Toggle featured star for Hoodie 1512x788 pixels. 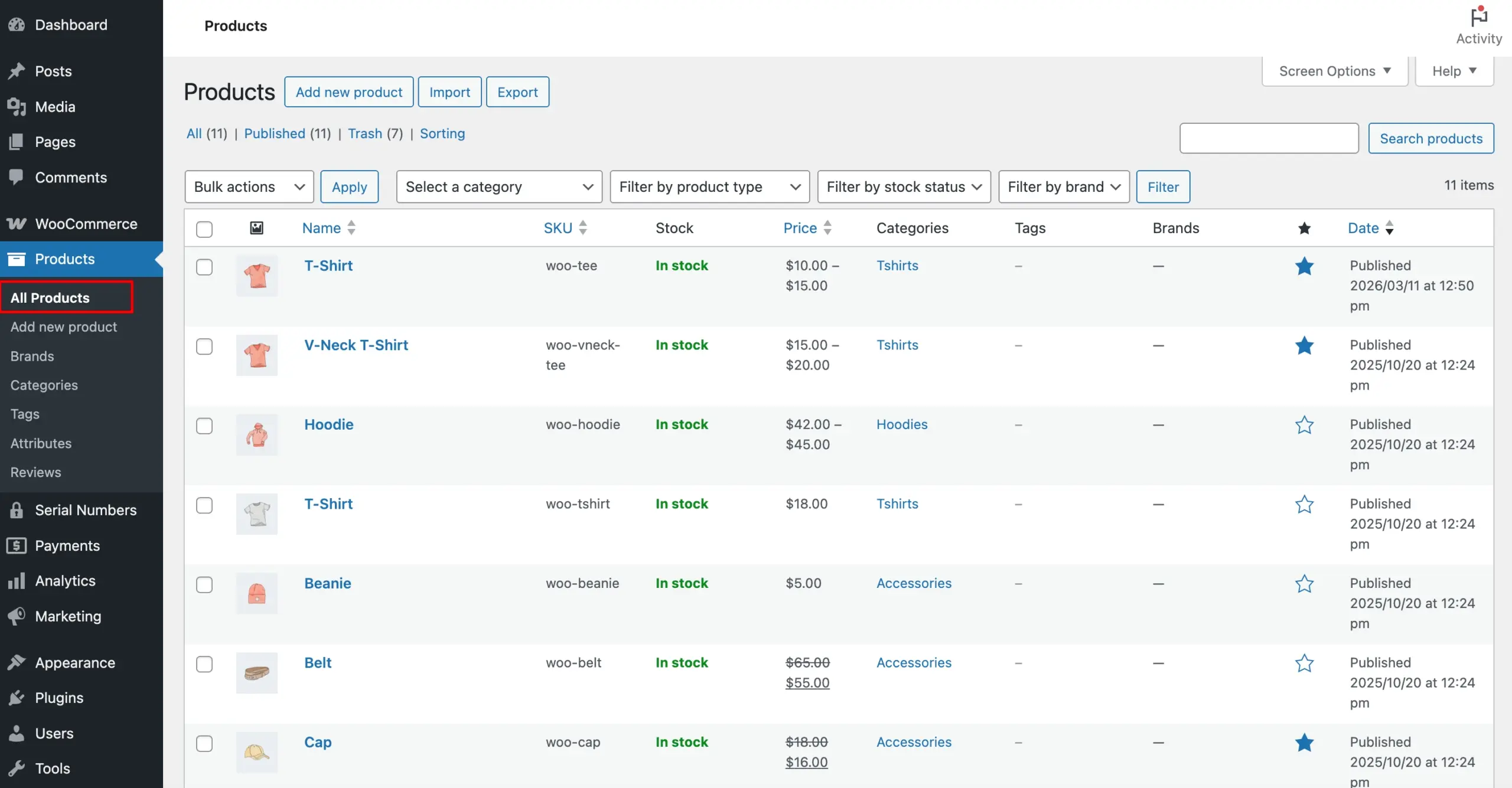[x=1304, y=425]
